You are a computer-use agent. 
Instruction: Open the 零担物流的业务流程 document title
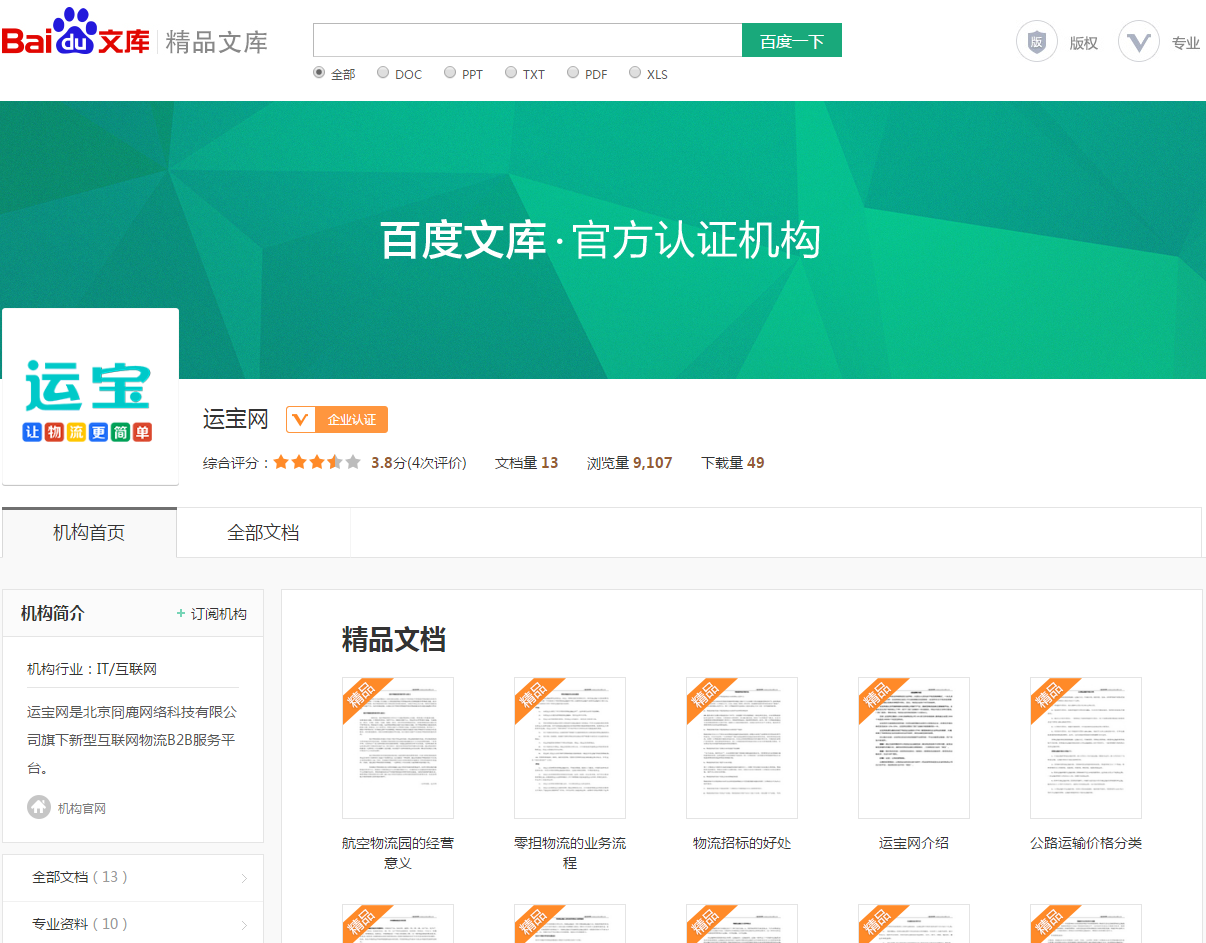tap(570, 853)
